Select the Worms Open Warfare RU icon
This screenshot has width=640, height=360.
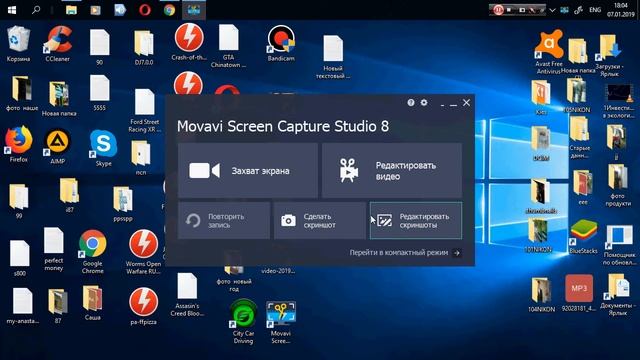point(143,252)
